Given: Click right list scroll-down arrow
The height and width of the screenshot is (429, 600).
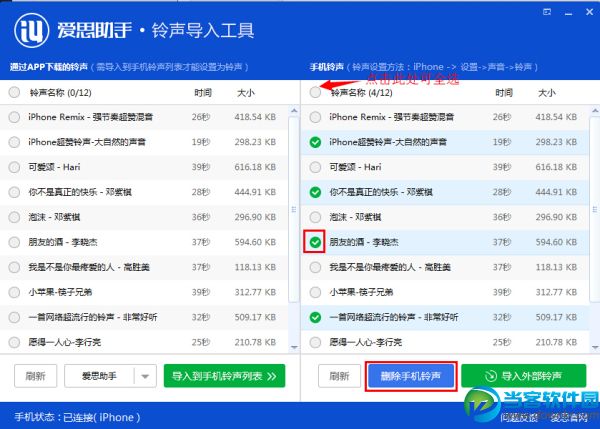Looking at the screenshot, I should point(595,347).
